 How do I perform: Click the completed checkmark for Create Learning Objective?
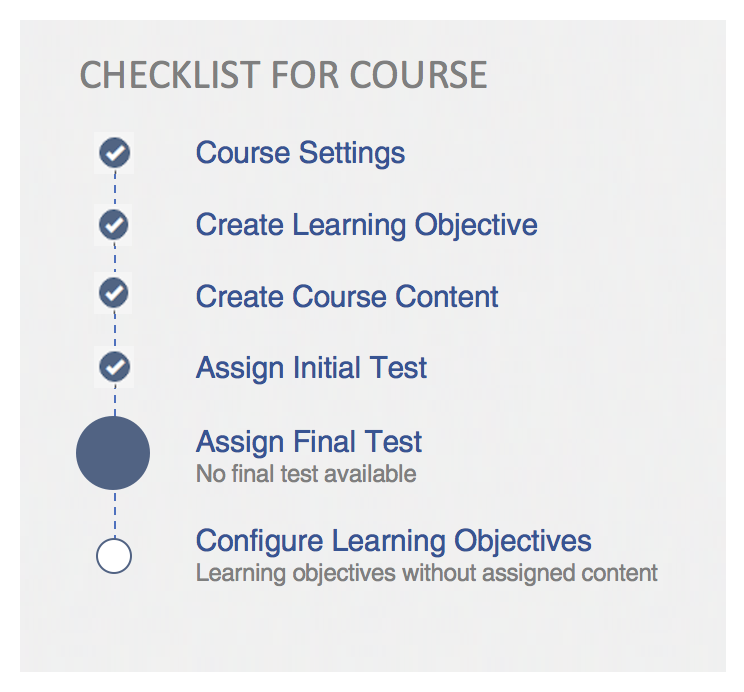pyautogui.click(x=115, y=224)
